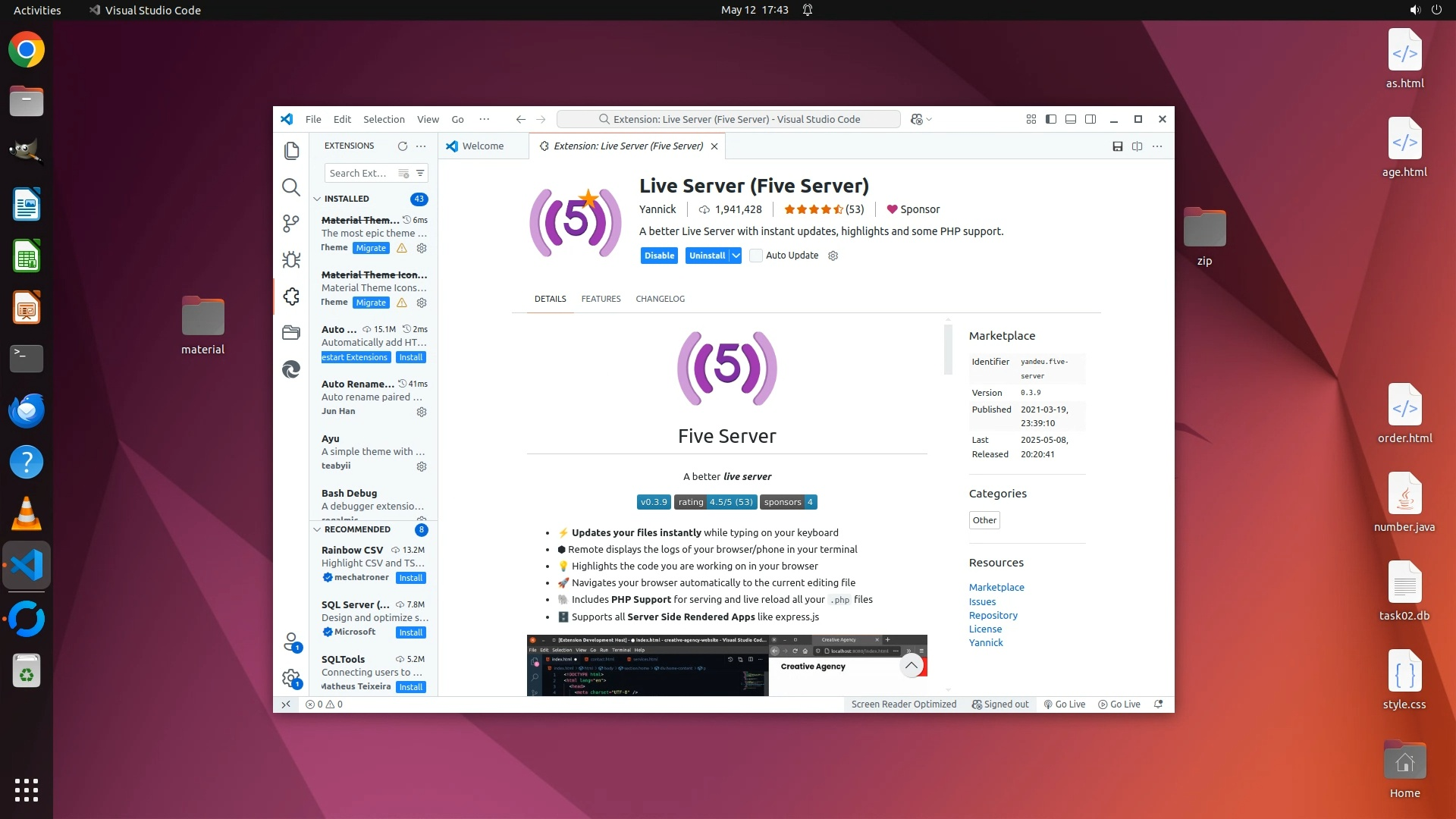Viewport: 1456px width, 819px height.
Task: Open the Source Control view
Action: 291,223
